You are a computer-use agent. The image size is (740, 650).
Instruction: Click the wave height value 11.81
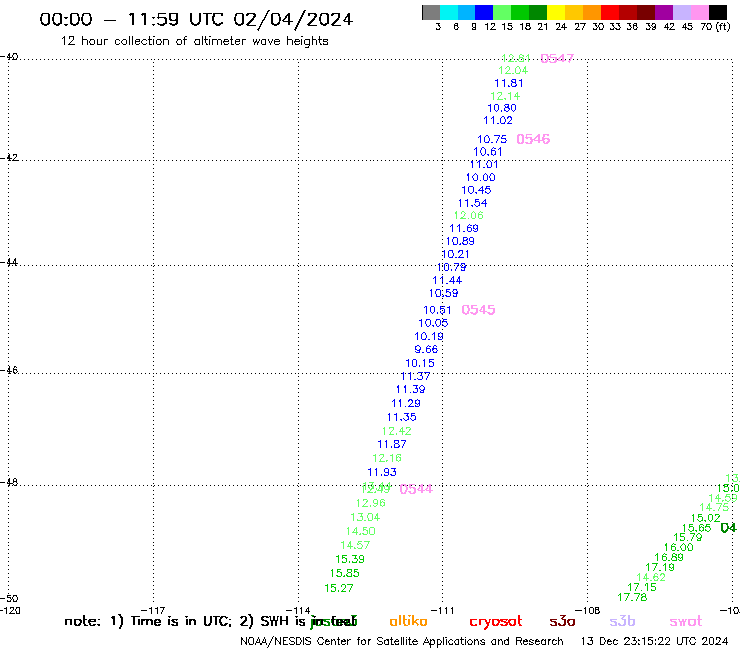click(509, 83)
